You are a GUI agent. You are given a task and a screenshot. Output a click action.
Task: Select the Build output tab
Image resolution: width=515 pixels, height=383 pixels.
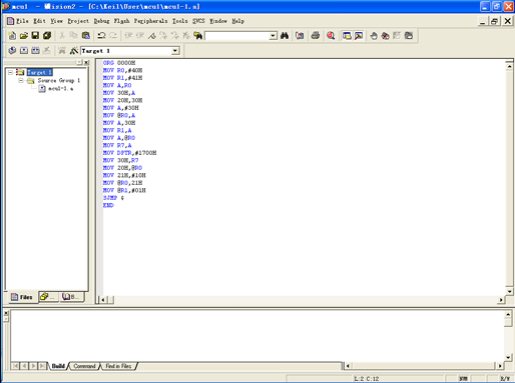tap(58, 366)
